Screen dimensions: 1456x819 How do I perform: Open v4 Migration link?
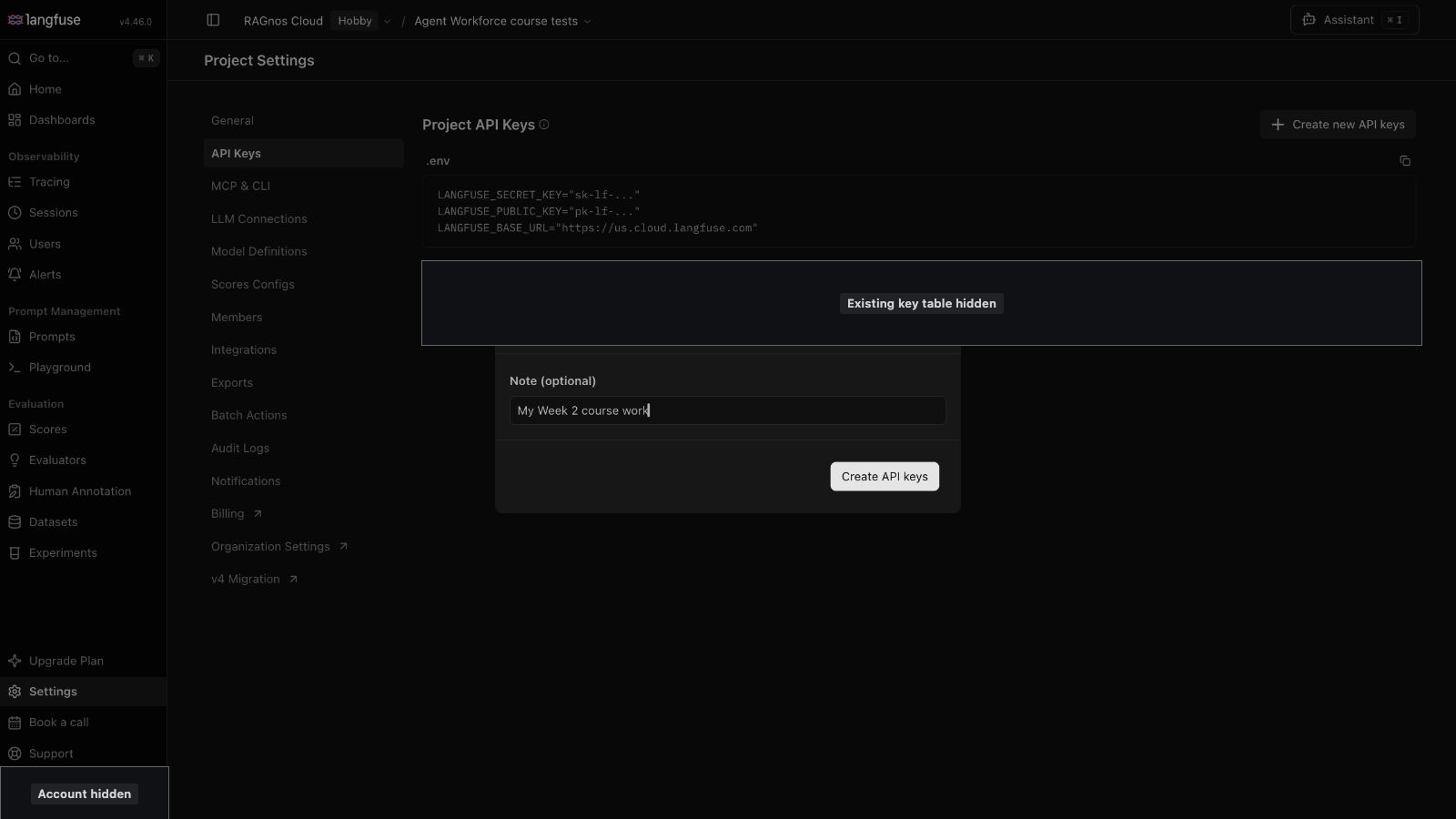(x=303, y=580)
